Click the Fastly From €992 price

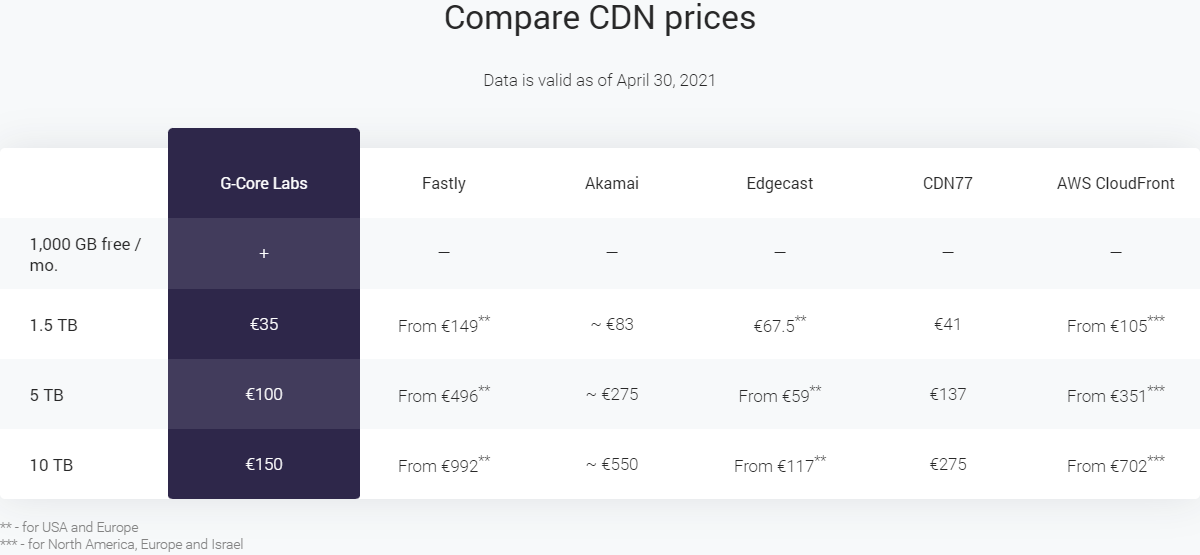click(x=443, y=465)
